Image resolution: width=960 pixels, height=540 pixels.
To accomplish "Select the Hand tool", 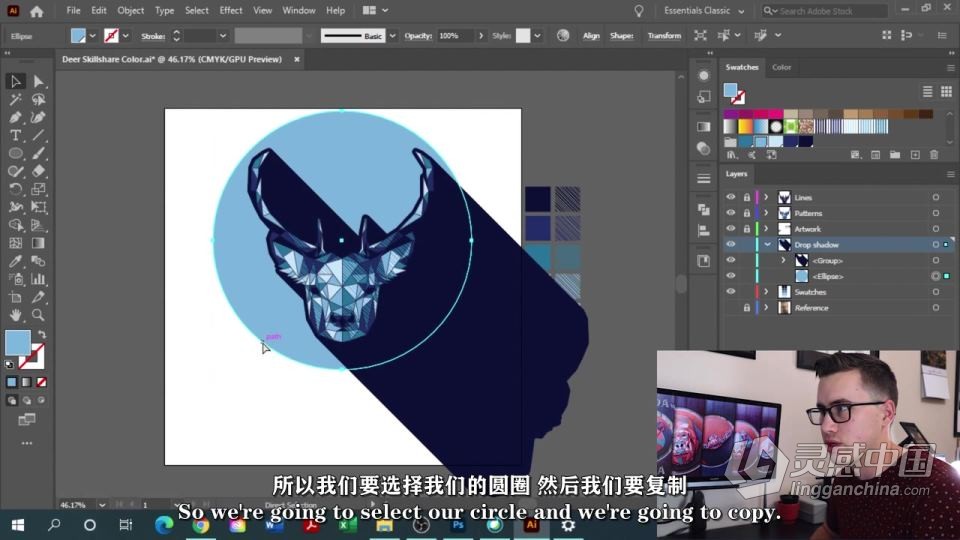I will click(x=15, y=315).
